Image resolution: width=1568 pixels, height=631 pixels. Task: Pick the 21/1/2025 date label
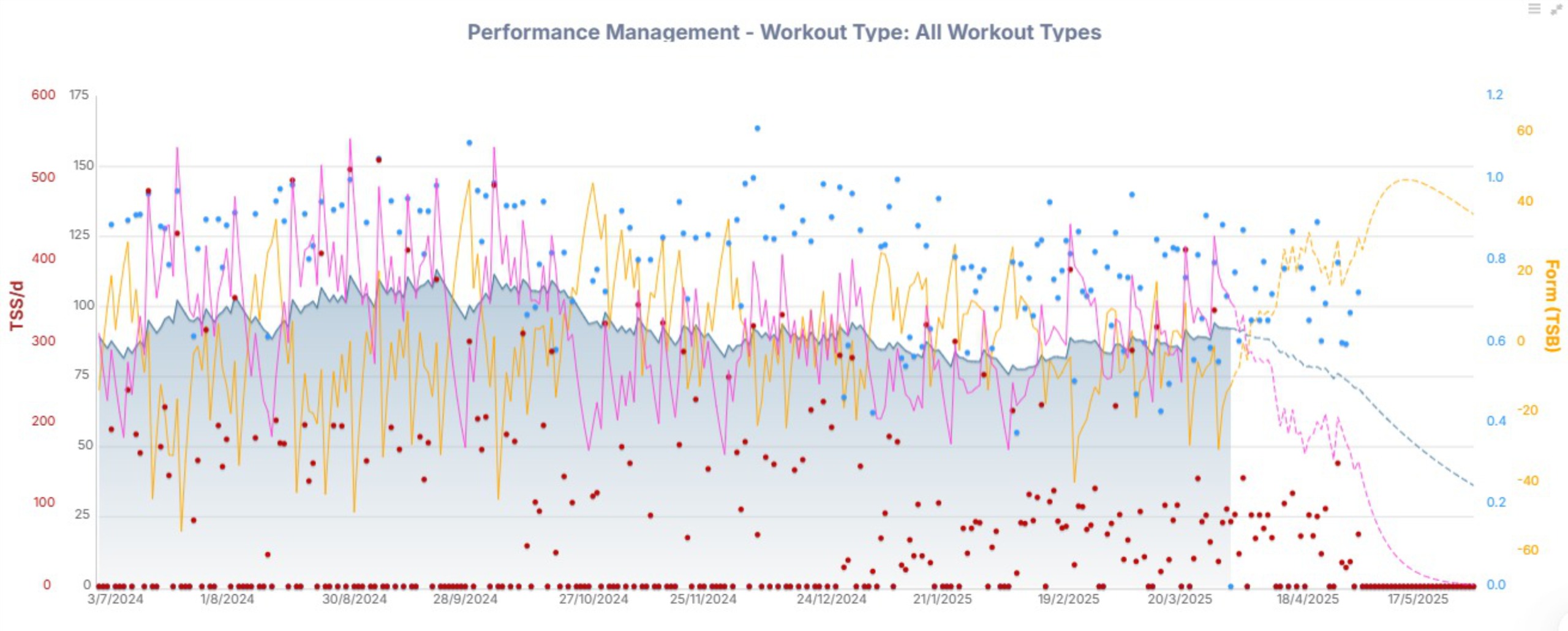coord(942,599)
